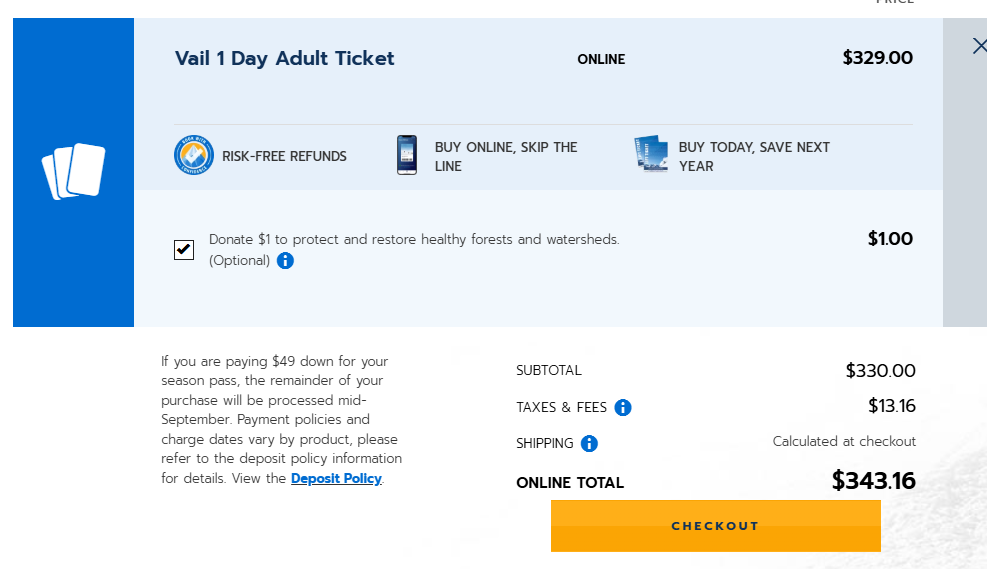The image size is (987, 571).
Task: Click the Risk-Free Refunds badge icon
Action: tap(194, 155)
